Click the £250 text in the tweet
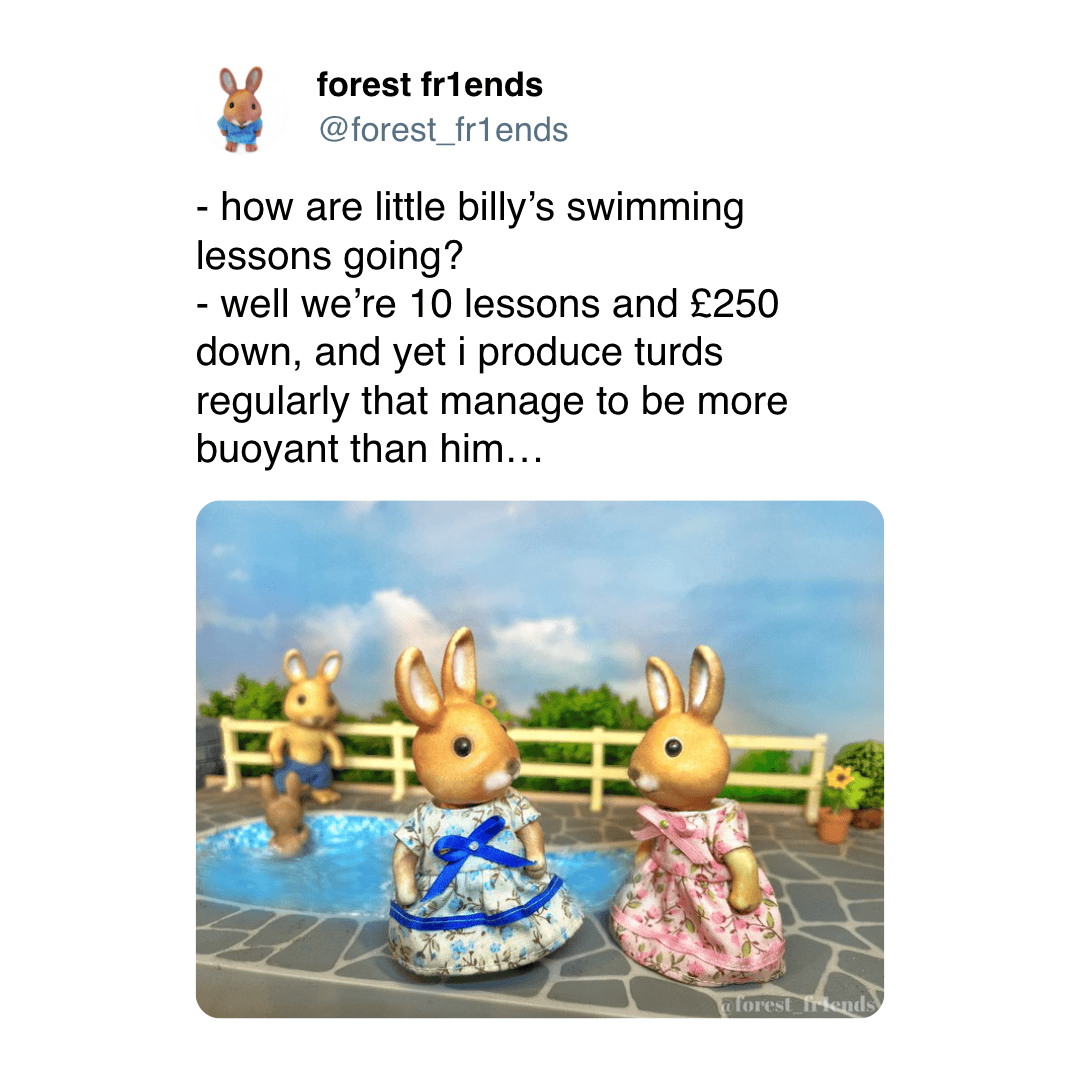This screenshot has height=1080, width=1080. tap(734, 303)
